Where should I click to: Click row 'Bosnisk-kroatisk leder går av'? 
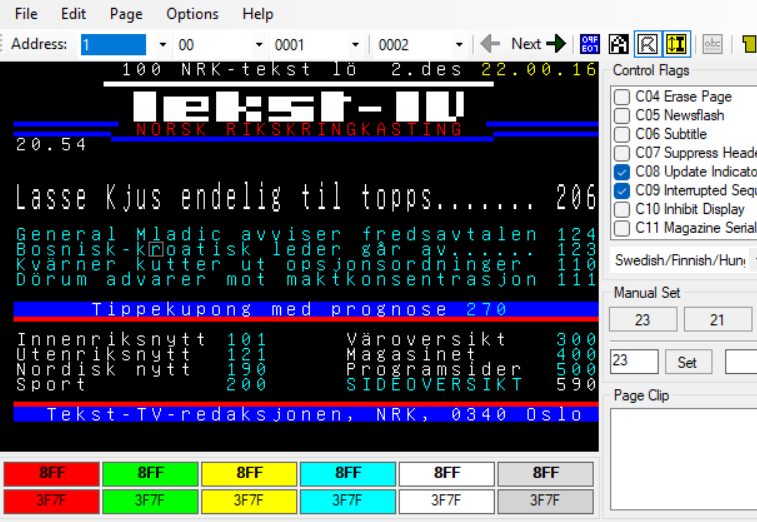[306, 250]
